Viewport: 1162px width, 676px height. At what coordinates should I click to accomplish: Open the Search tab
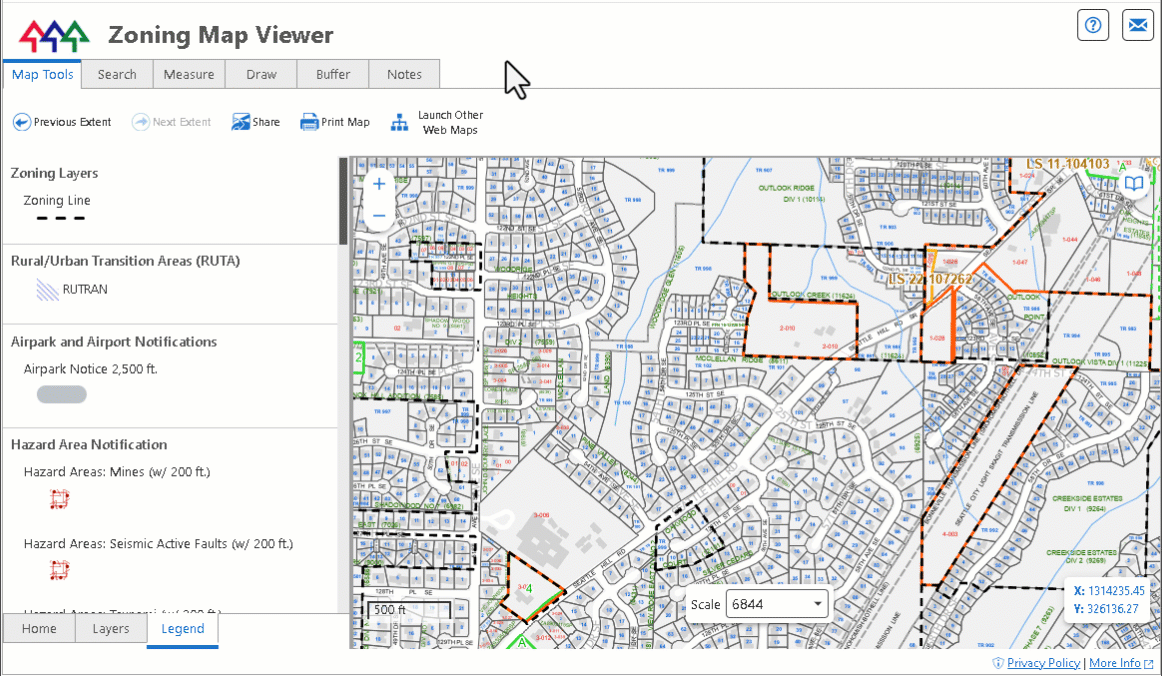pos(117,74)
